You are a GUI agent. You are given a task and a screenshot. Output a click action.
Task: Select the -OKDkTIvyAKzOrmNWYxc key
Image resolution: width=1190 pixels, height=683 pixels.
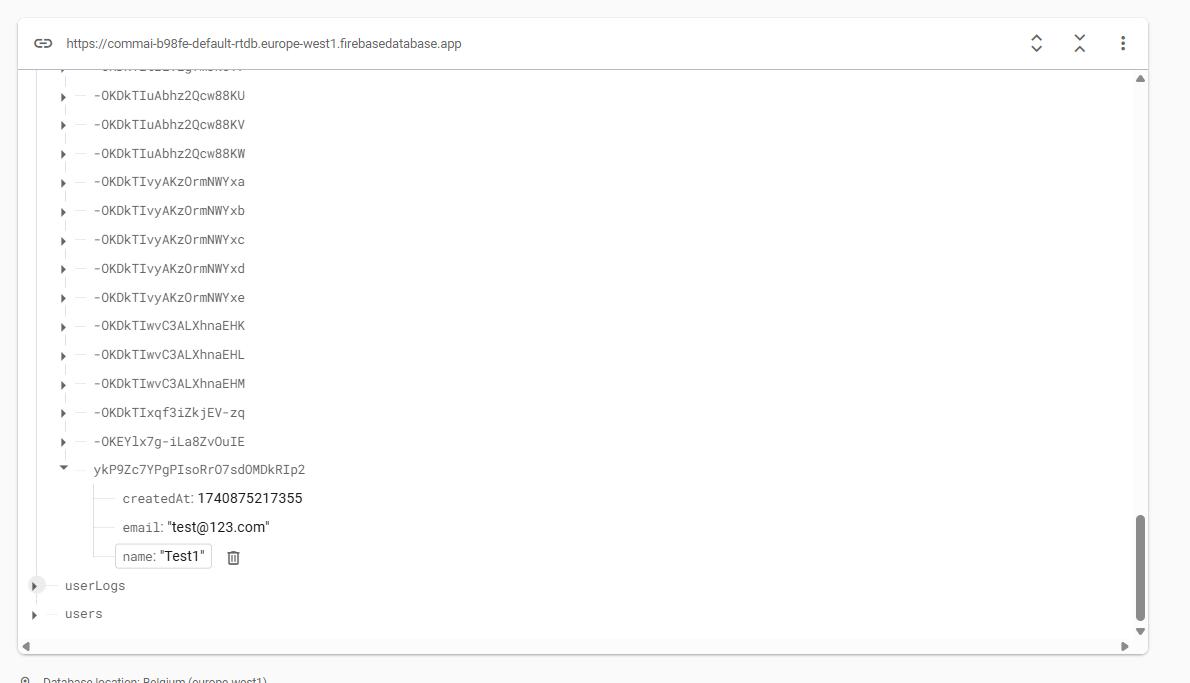[169, 240]
